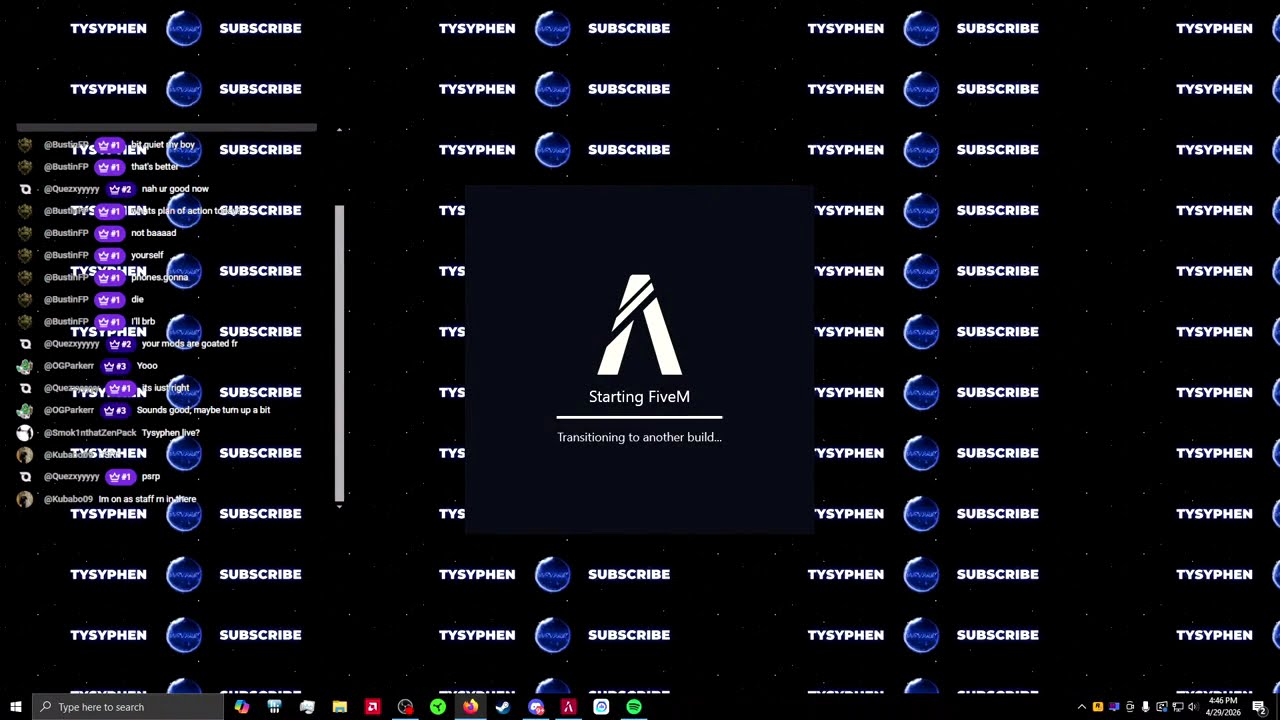Open the Windows Start menu
Viewport: 1280px width, 720px height.
pyautogui.click(x=15, y=707)
